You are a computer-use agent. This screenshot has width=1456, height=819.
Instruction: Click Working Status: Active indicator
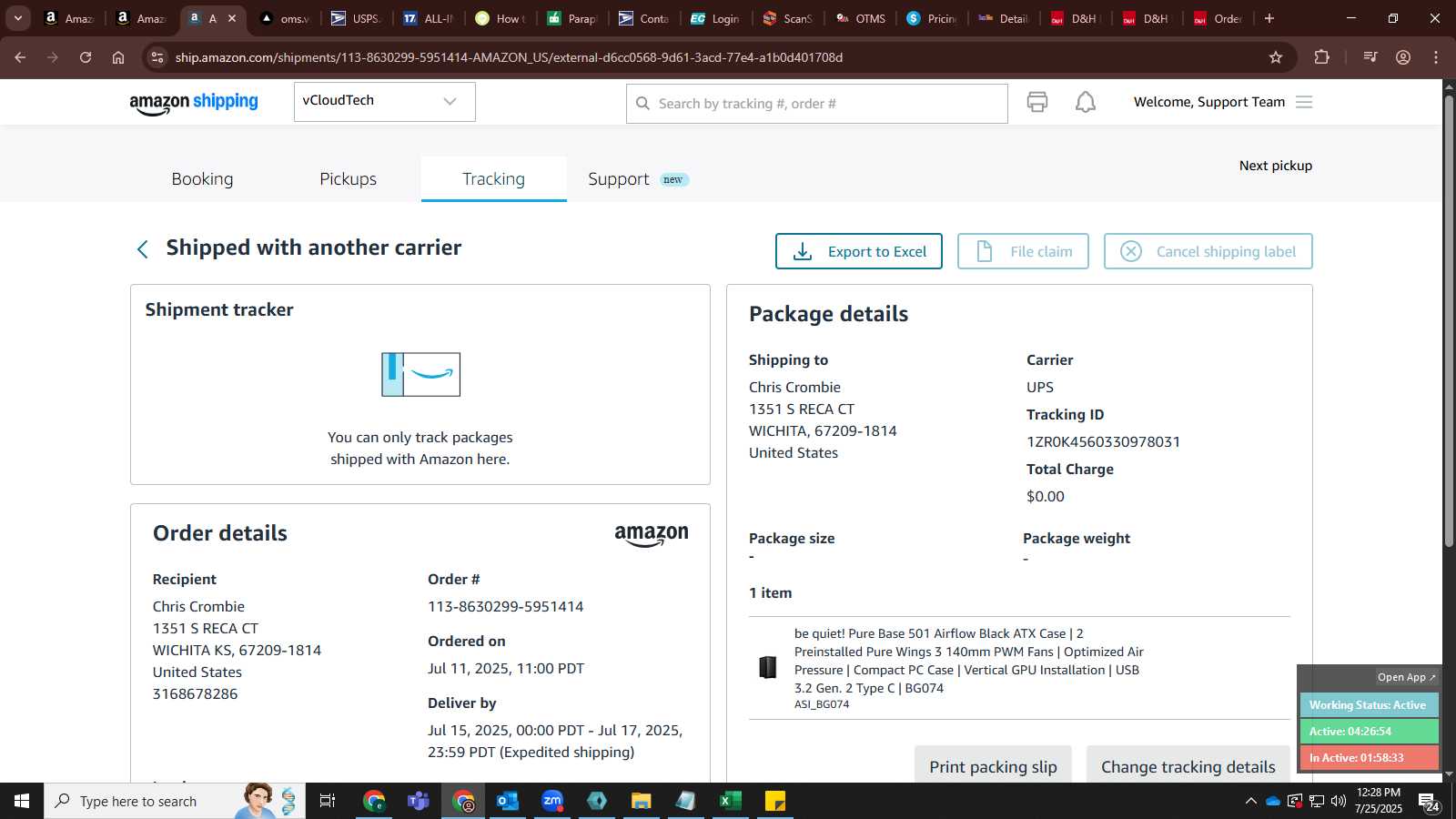(x=1369, y=705)
